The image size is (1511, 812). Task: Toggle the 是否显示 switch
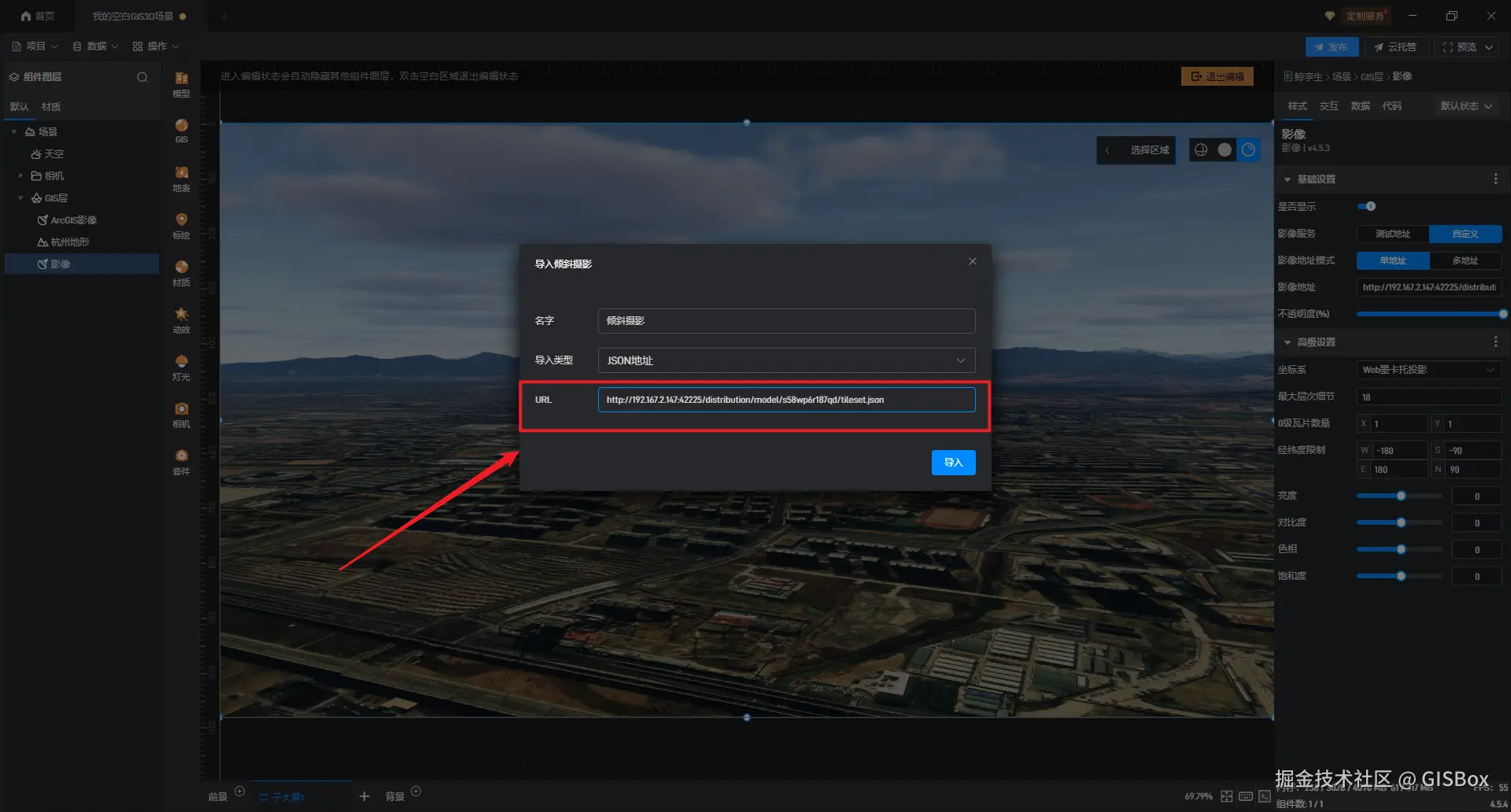click(1367, 206)
